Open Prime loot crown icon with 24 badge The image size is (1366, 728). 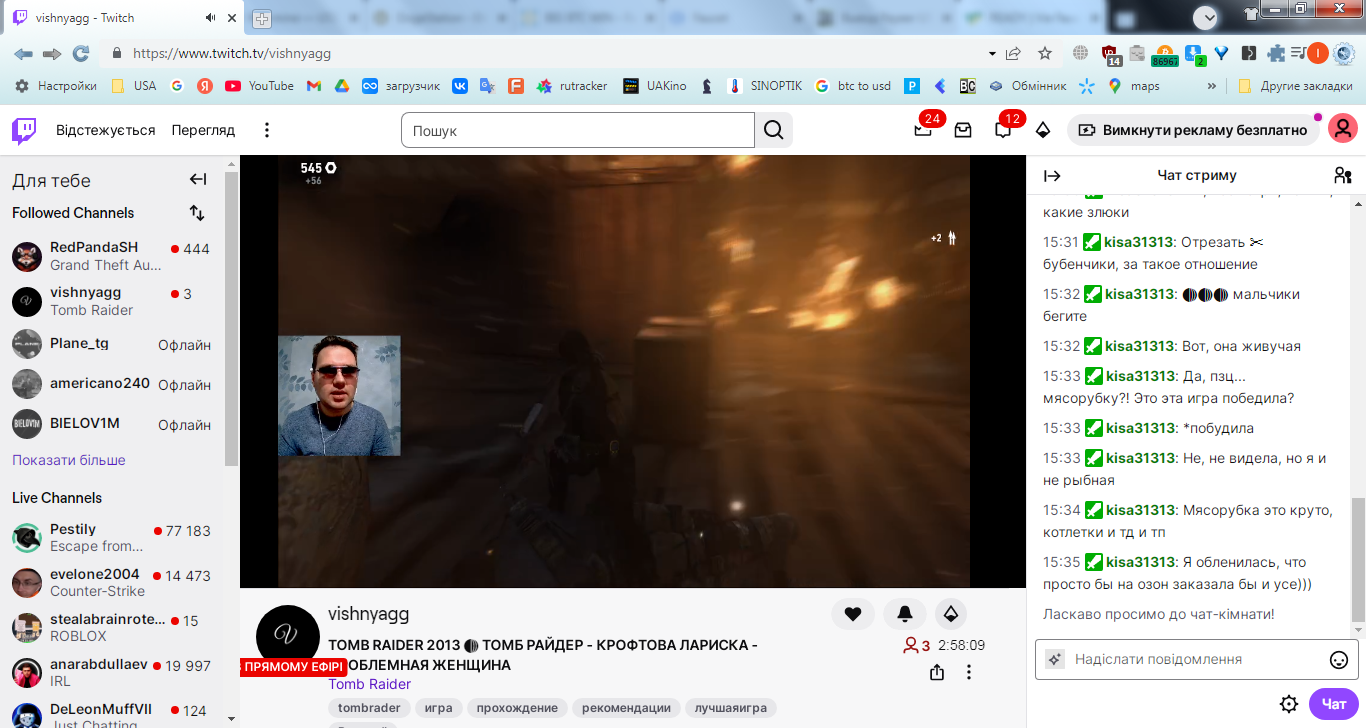[923, 130]
